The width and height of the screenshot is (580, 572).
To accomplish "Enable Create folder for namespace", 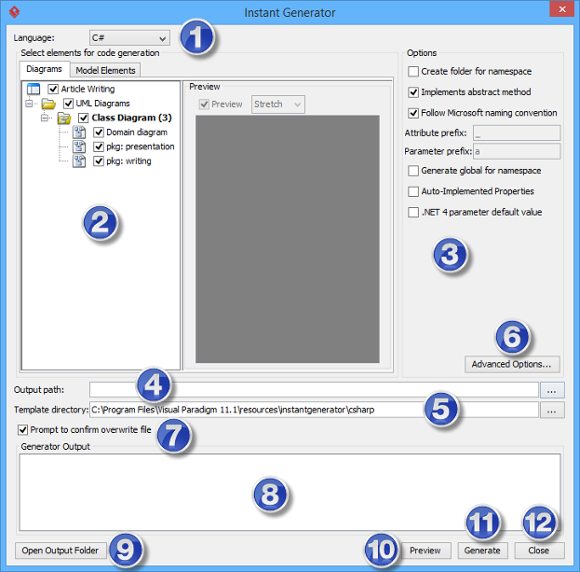I will coord(413,71).
